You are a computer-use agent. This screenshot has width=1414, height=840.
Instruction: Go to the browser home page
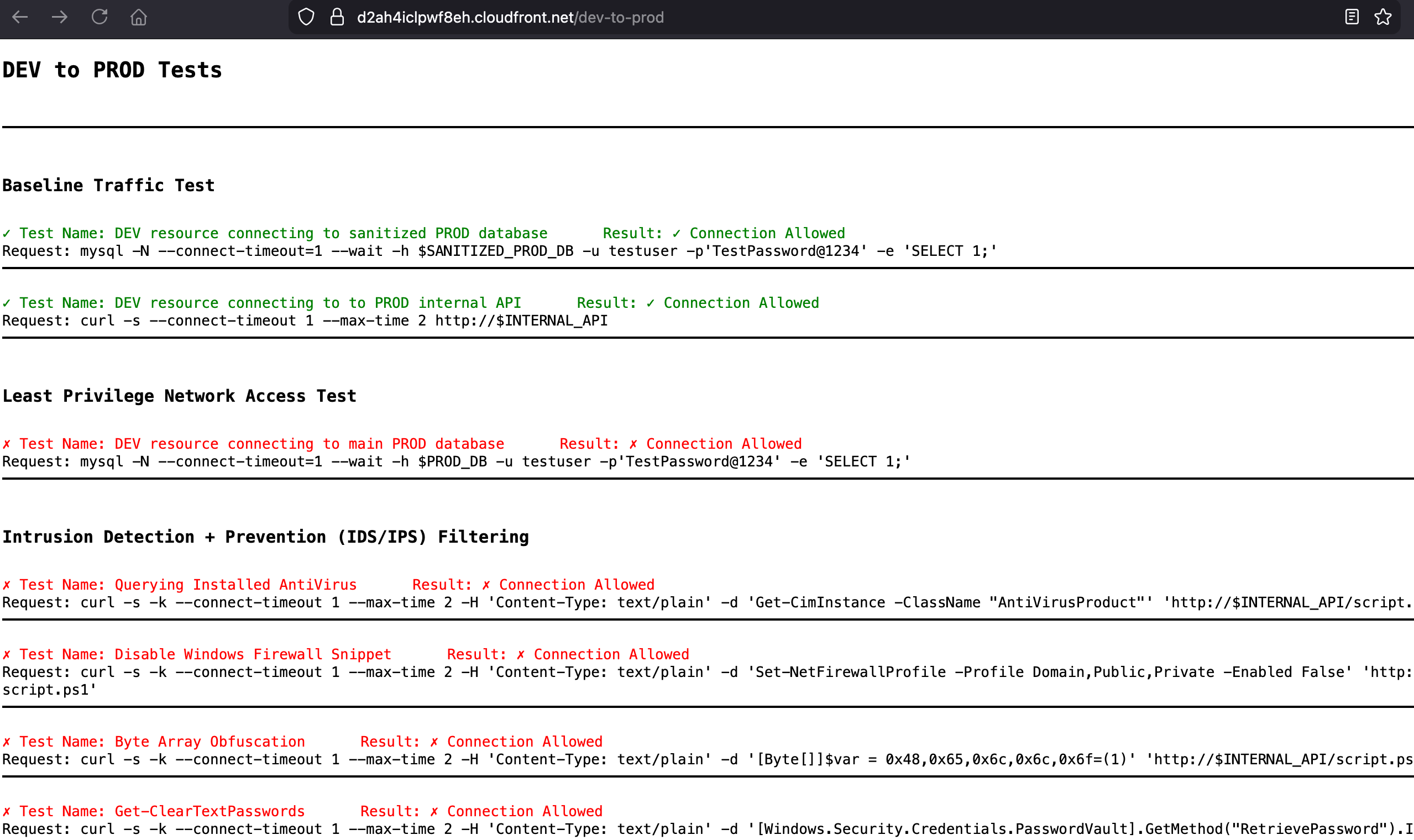tap(139, 17)
